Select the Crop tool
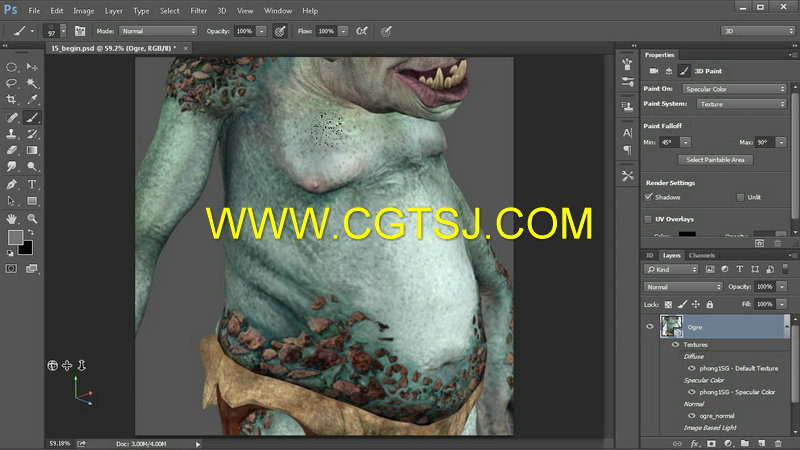The width and height of the screenshot is (800, 450). [x=11, y=99]
